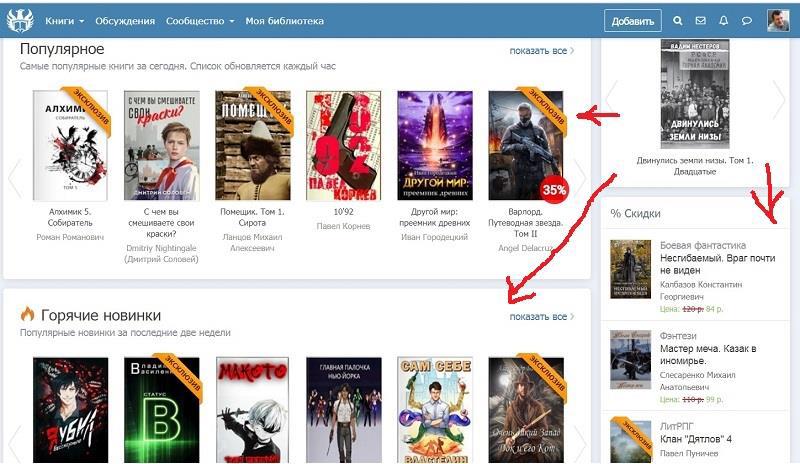Open the notifications bell icon

pyautogui.click(x=724, y=21)
